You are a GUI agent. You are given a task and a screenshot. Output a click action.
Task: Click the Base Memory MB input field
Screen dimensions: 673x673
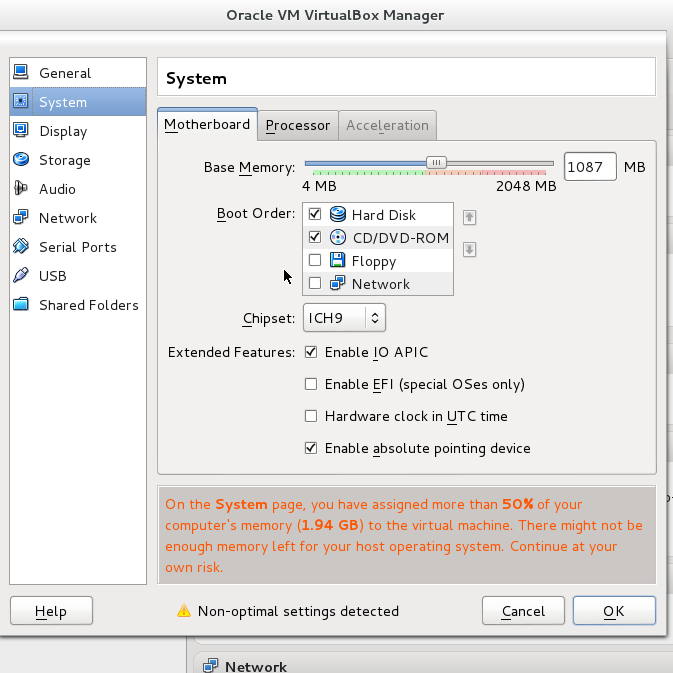tap(590, 167)
